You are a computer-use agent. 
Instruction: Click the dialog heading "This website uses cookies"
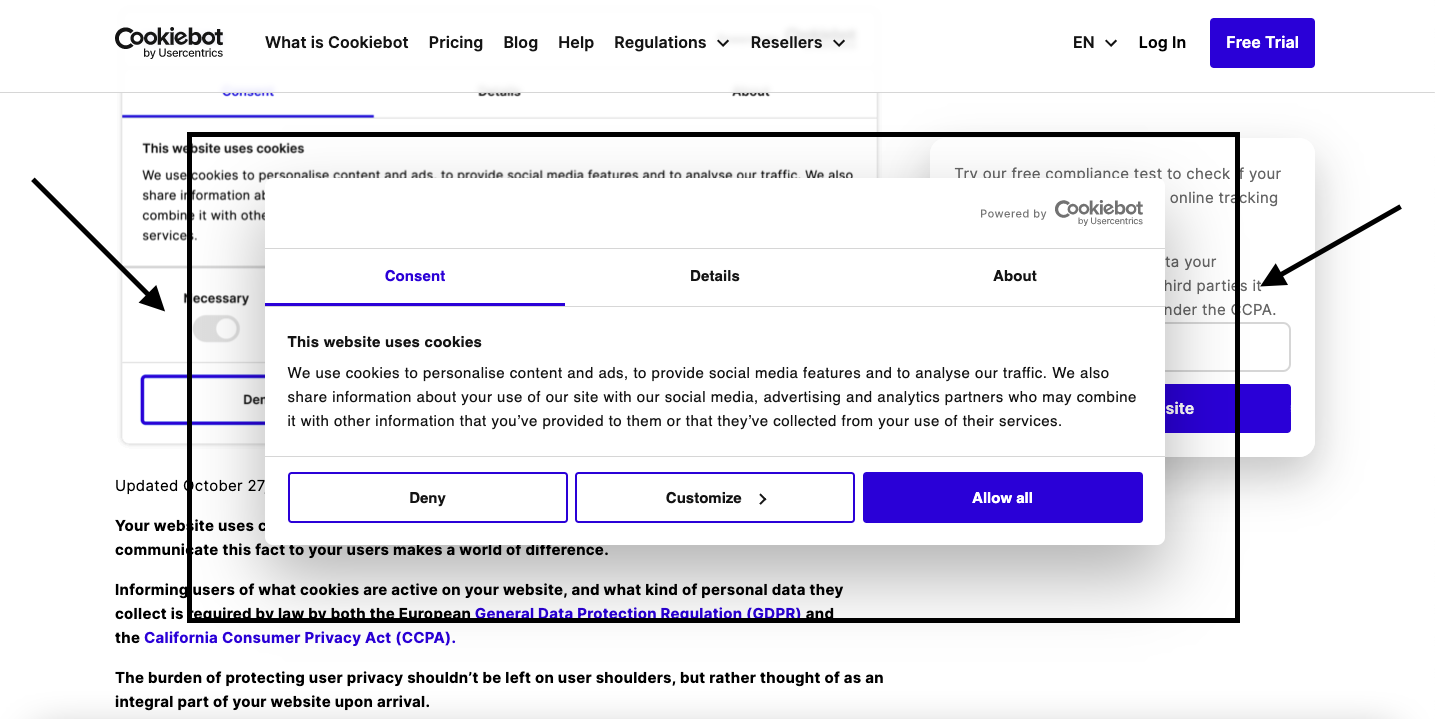pos(385,342)
